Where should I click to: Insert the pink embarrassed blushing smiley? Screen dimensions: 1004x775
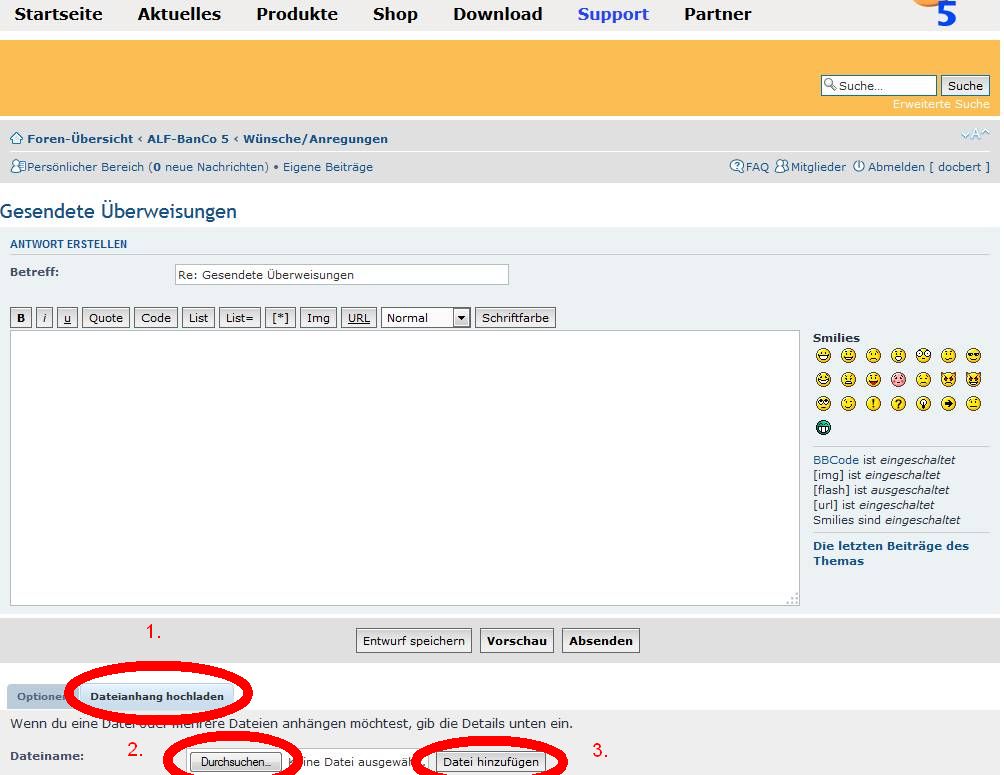pos(898,379)
